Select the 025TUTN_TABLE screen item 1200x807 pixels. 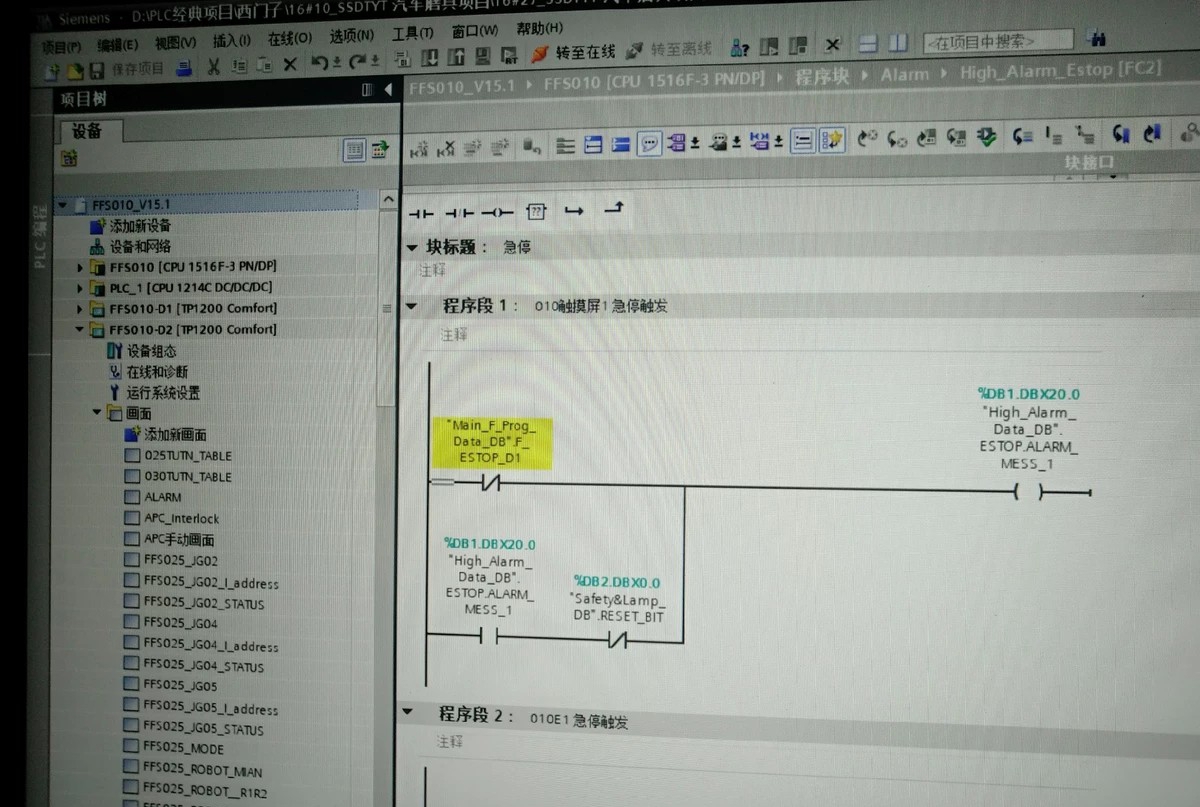178,456
